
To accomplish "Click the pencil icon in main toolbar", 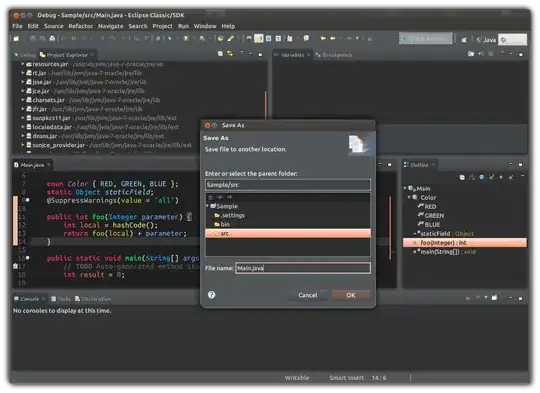I will pyautogui.click(x=230, y=39).
